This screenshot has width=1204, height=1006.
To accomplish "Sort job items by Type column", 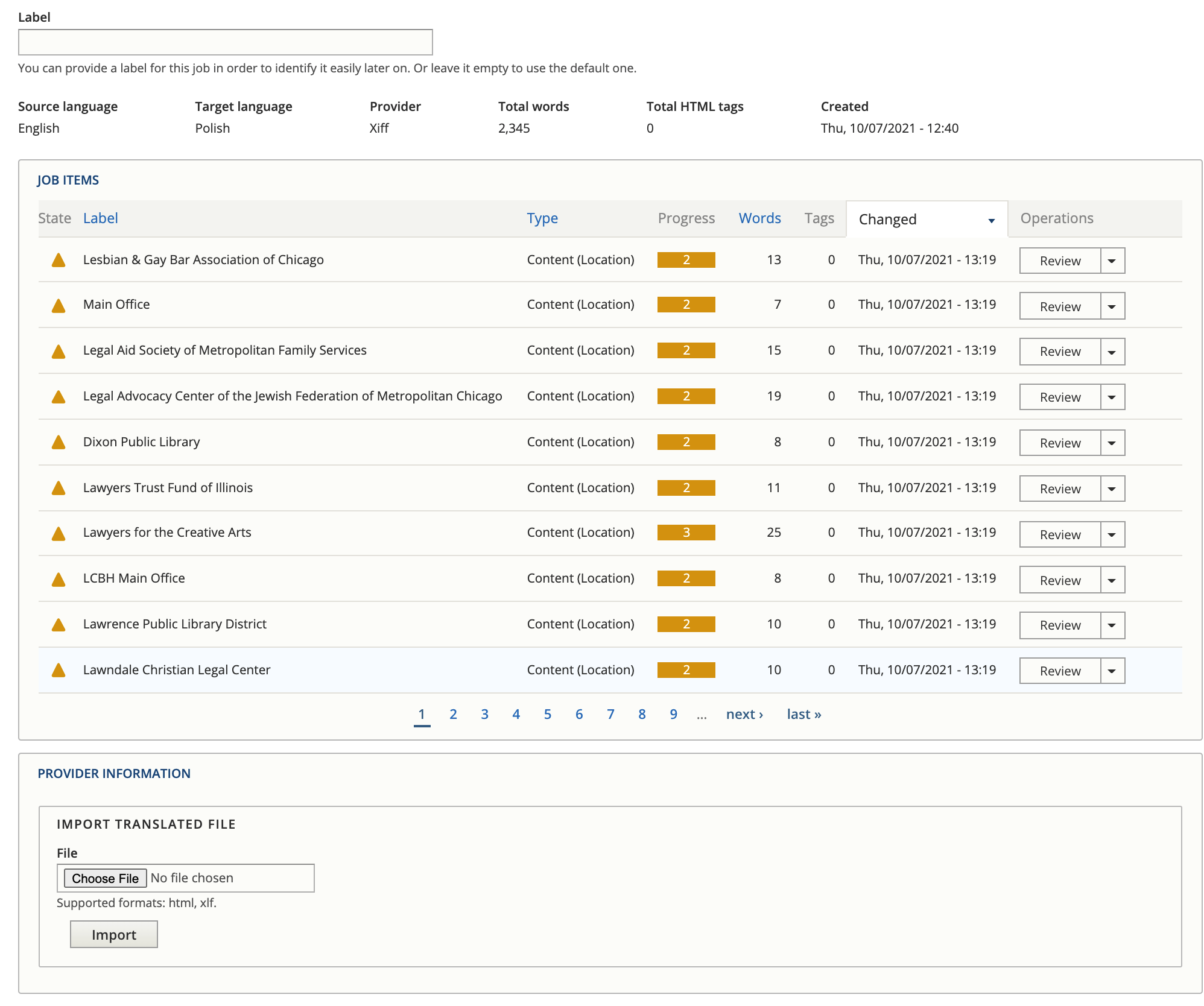I will [542, 218].
